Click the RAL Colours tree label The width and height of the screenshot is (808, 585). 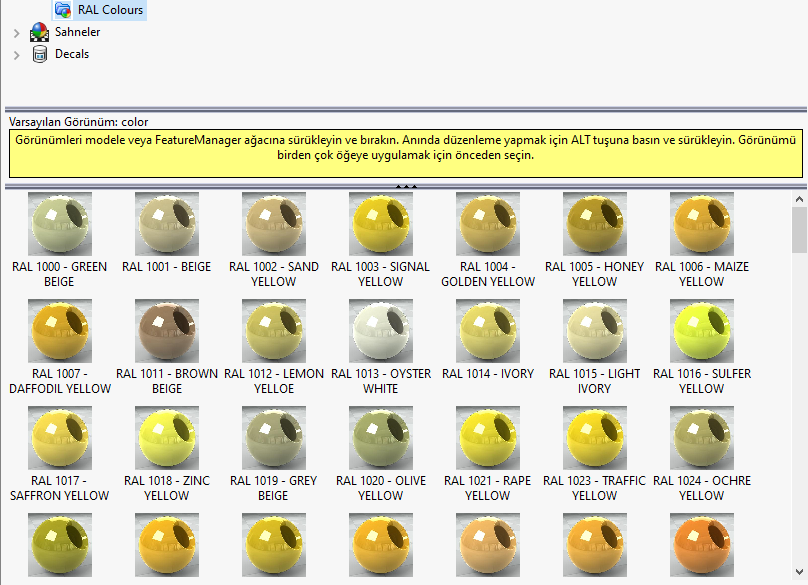pyautogui.click(x=110, y=10)
